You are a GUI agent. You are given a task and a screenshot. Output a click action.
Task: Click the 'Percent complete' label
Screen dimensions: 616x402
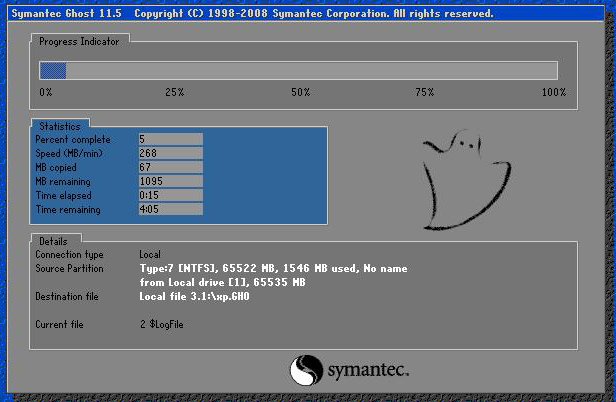pyautogui.click(x=73, y=140)
